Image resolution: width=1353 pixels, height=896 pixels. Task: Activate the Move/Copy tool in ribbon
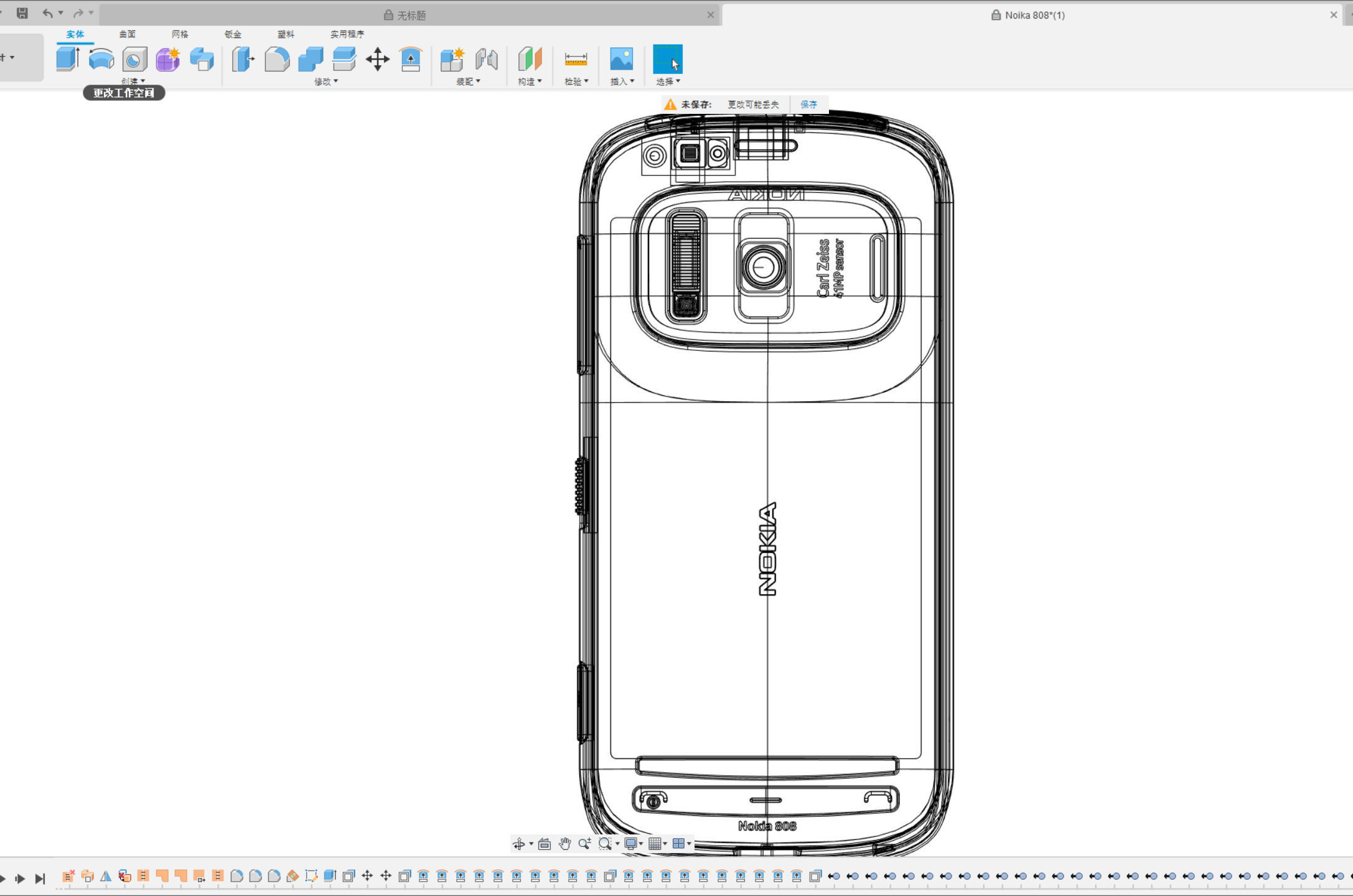coord(377,59)
